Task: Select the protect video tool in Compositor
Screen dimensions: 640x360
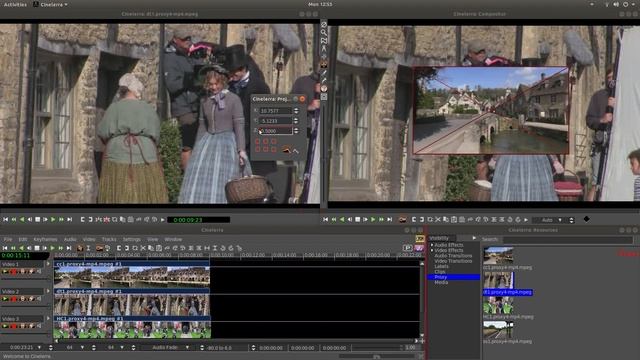Action: point(324,24)
